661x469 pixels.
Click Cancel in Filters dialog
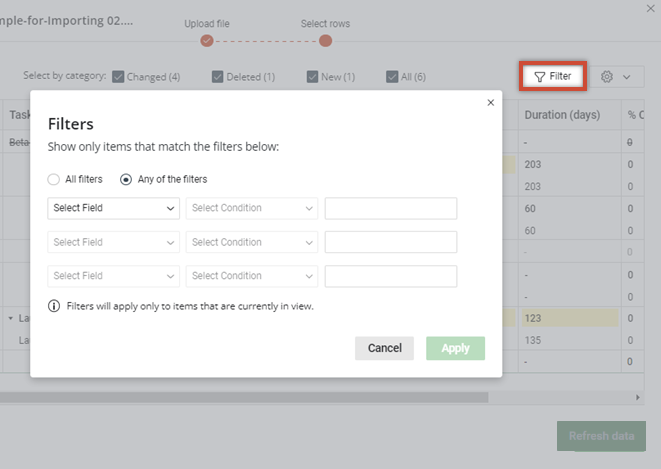384,348
